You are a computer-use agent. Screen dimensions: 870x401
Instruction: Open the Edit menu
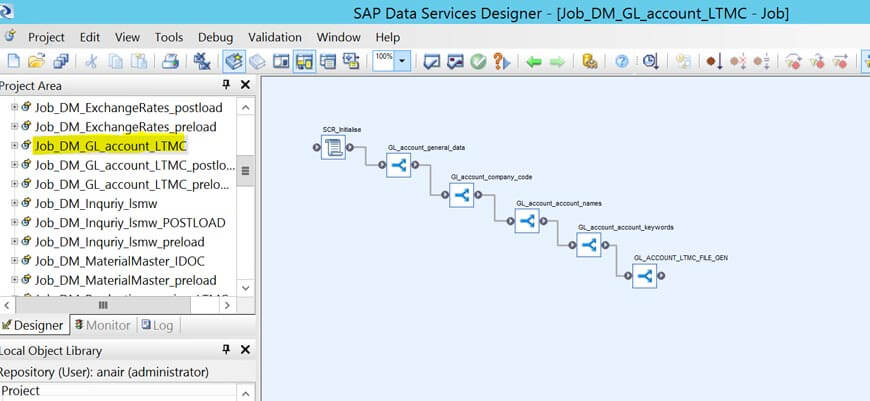(90, 37)
